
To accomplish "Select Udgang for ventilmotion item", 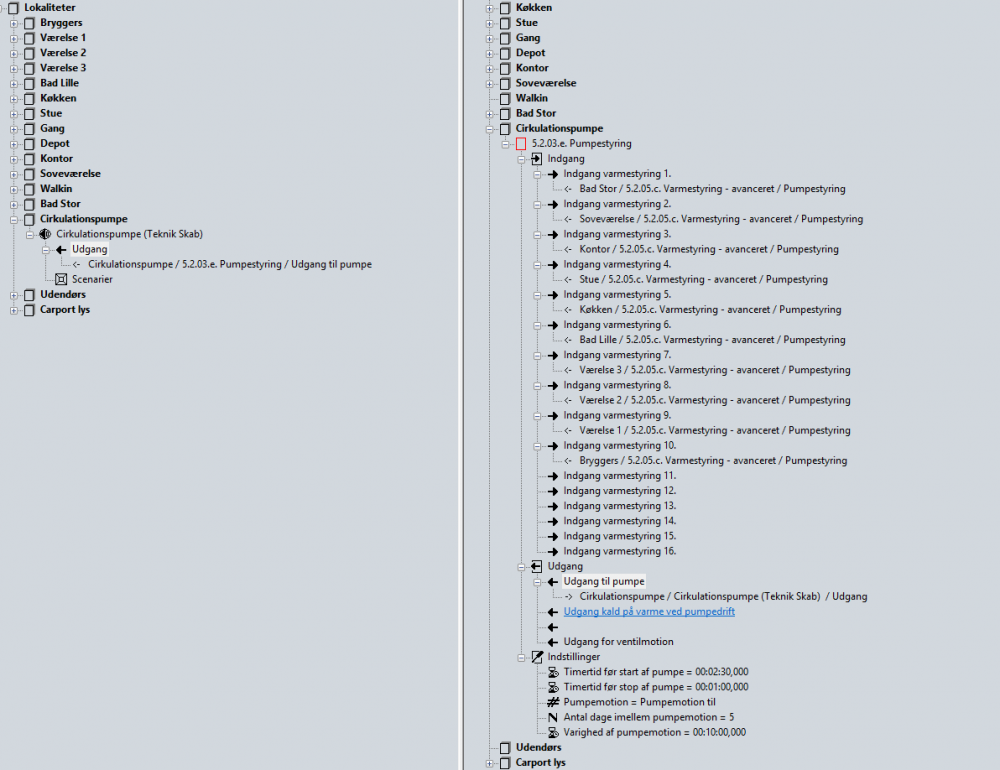I will (618, 641).
